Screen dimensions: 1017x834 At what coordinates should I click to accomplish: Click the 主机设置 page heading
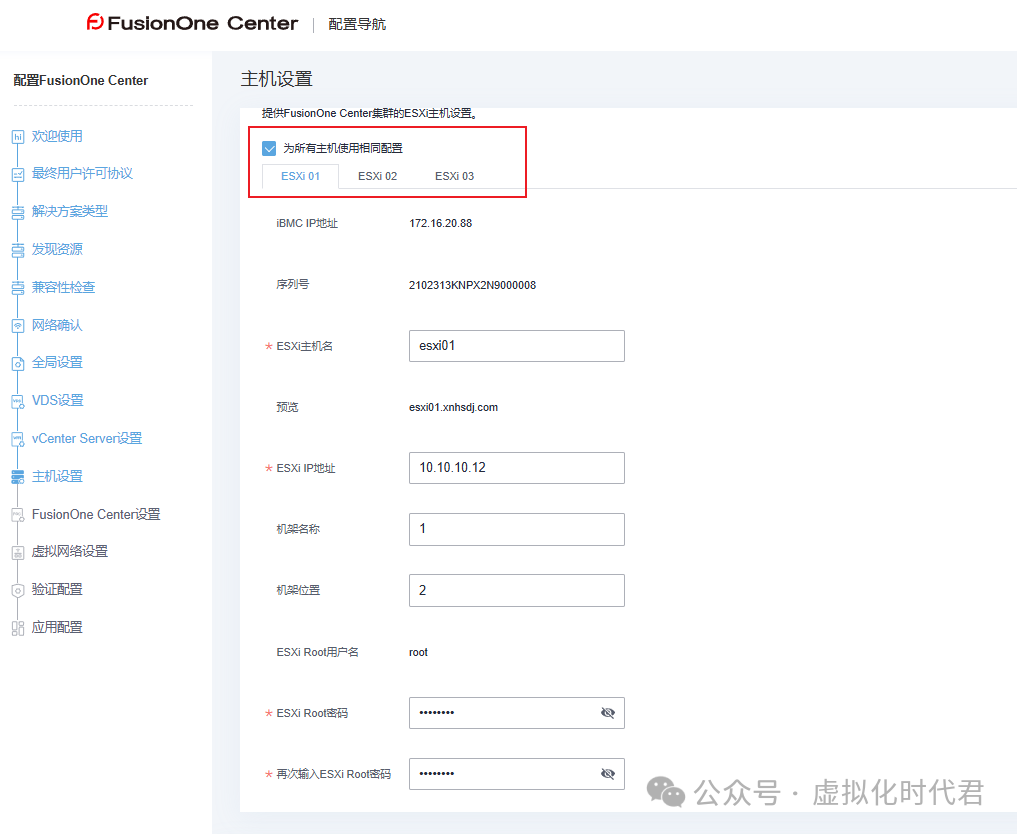tap(276, 79)
